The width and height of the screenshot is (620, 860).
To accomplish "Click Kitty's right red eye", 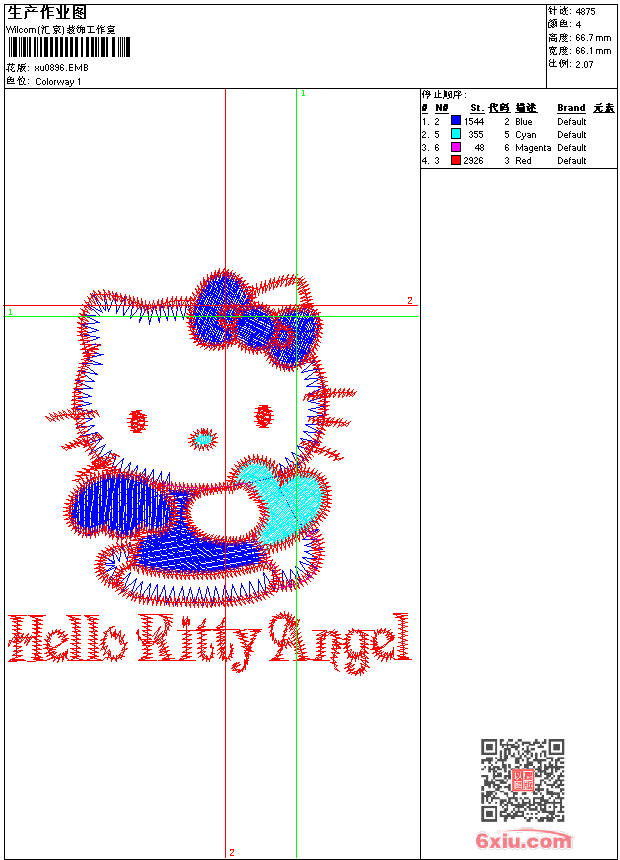I will coord(264,416).
